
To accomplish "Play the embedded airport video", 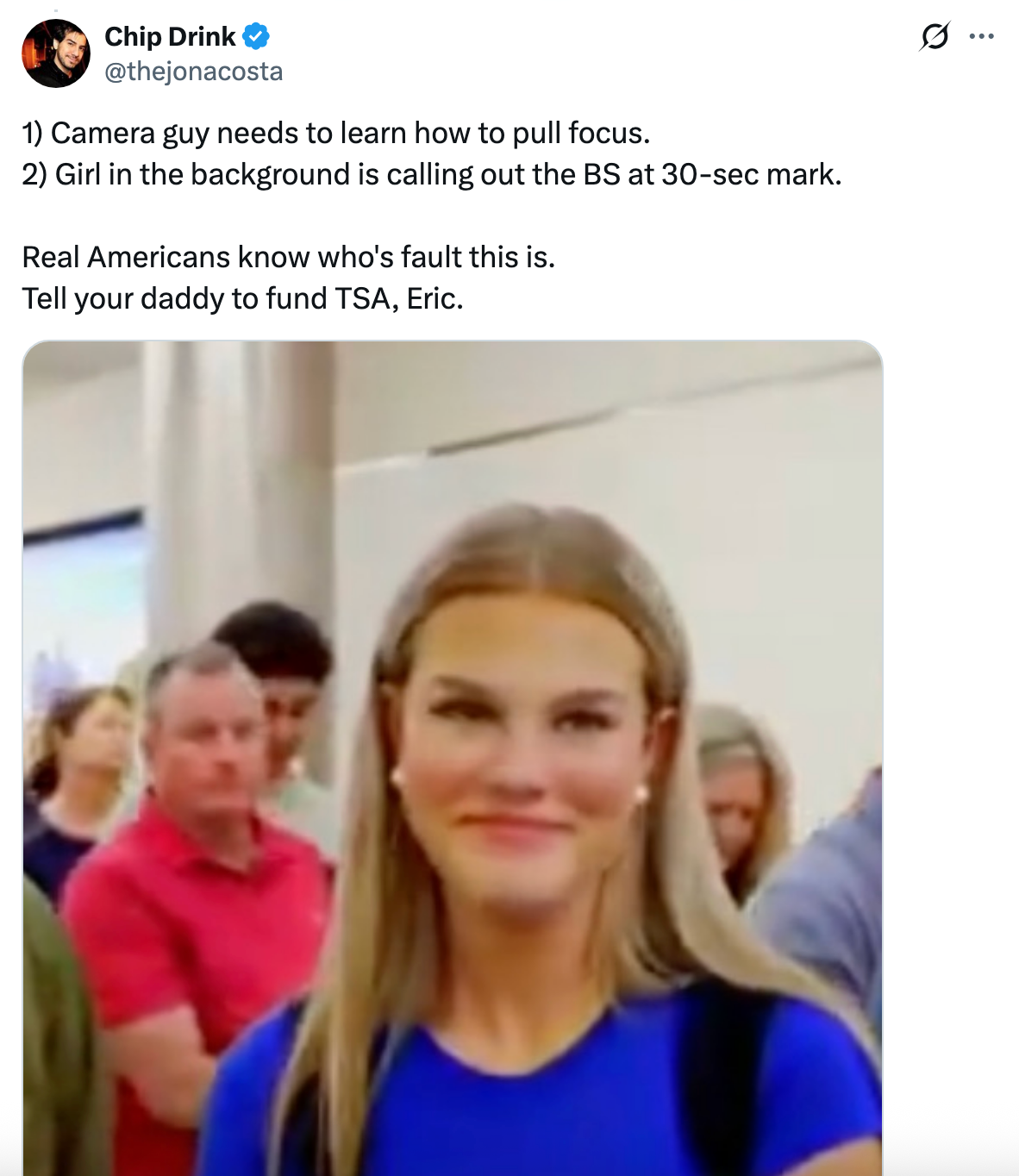I will [453, 758].
